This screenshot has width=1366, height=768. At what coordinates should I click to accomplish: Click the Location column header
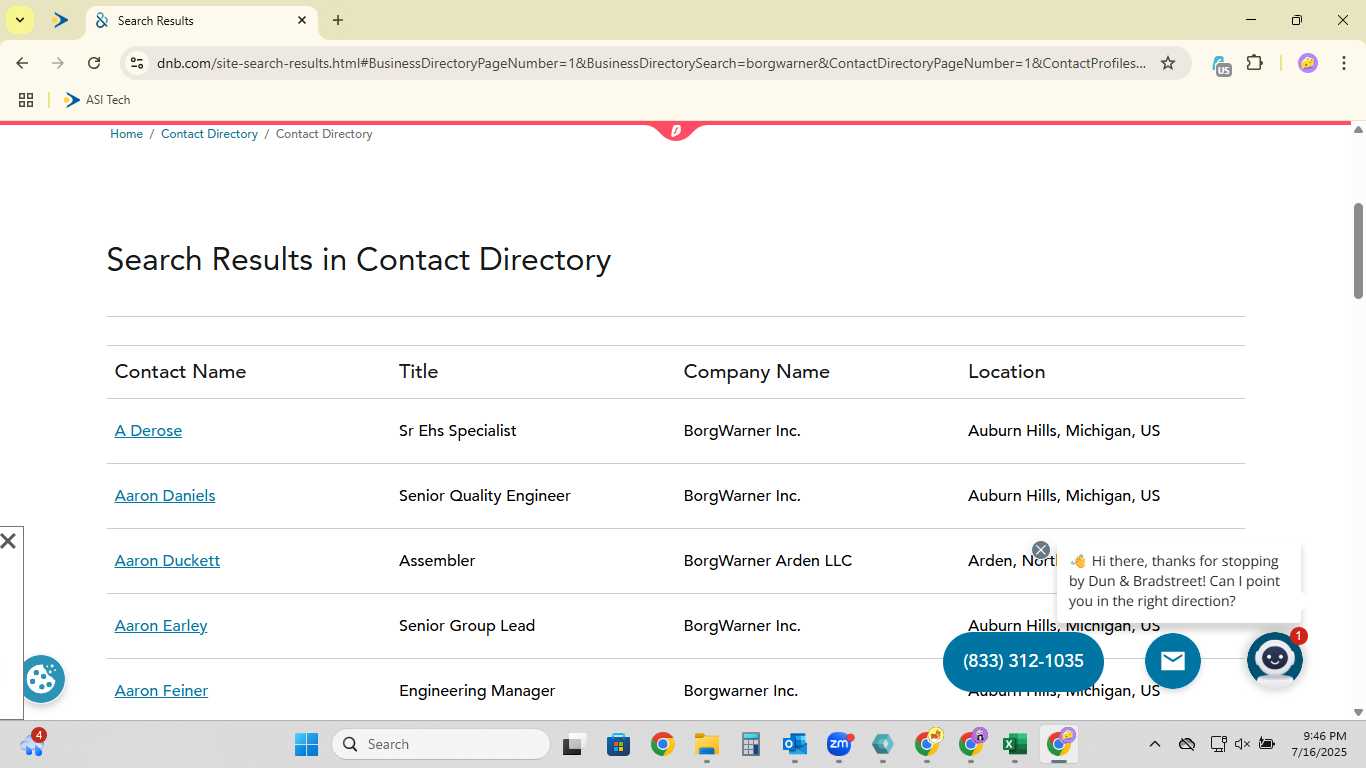1006,372
